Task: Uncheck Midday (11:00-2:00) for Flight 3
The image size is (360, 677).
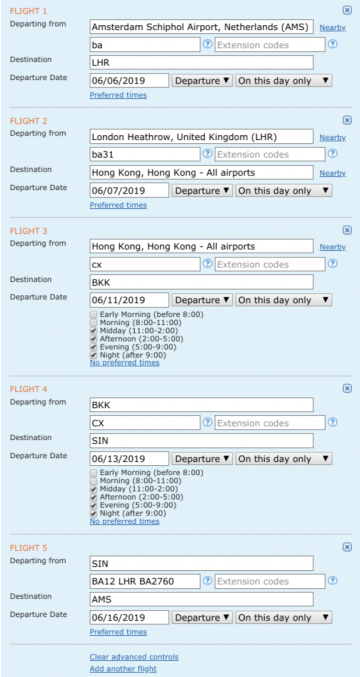Action: [94, 331]
